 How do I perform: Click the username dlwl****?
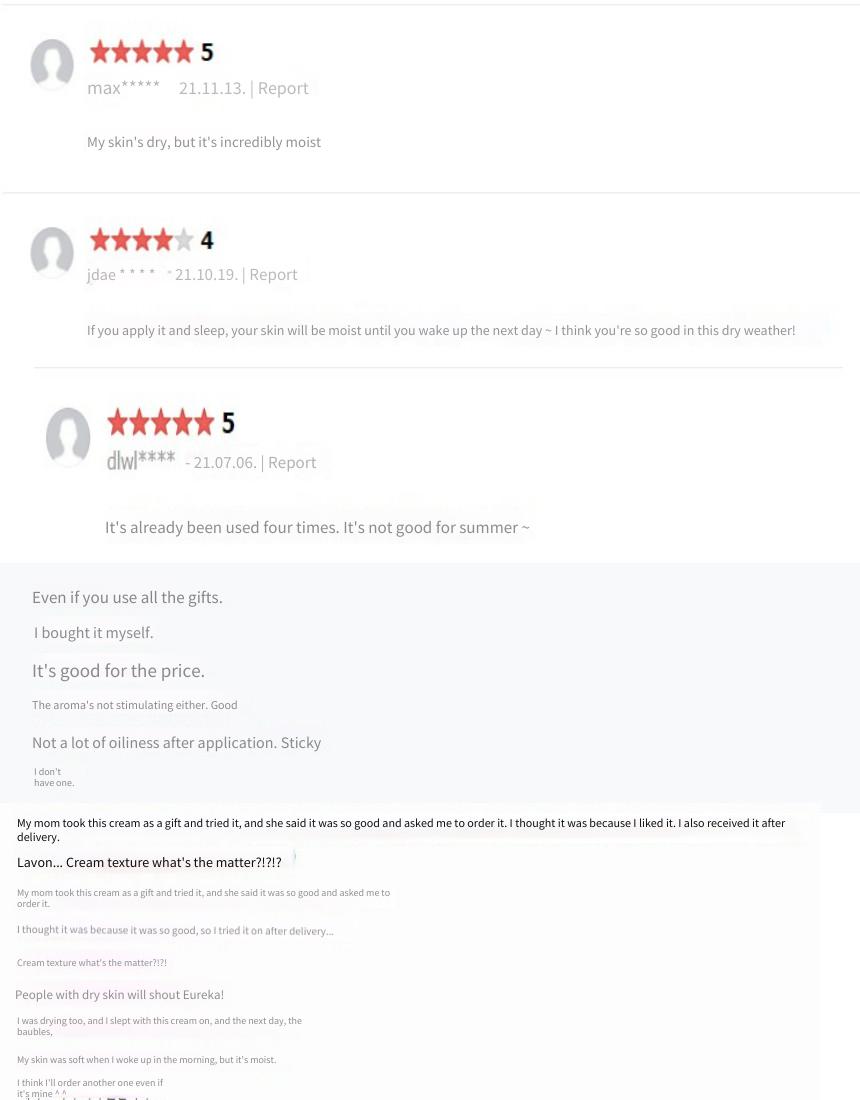(x=141, y=460)
